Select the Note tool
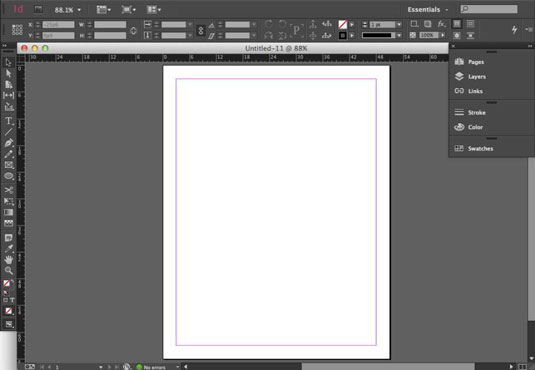This screenshot has width=535, height=370. coord(9,238)
